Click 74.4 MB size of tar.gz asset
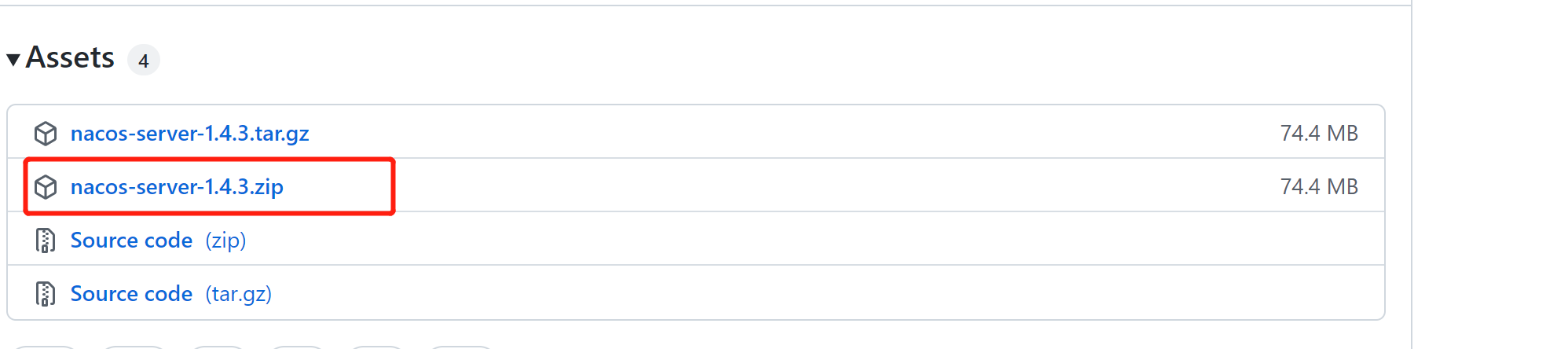Viewport: 1568px width, 349px height. pyautogui.click(x=1319, y=134)
